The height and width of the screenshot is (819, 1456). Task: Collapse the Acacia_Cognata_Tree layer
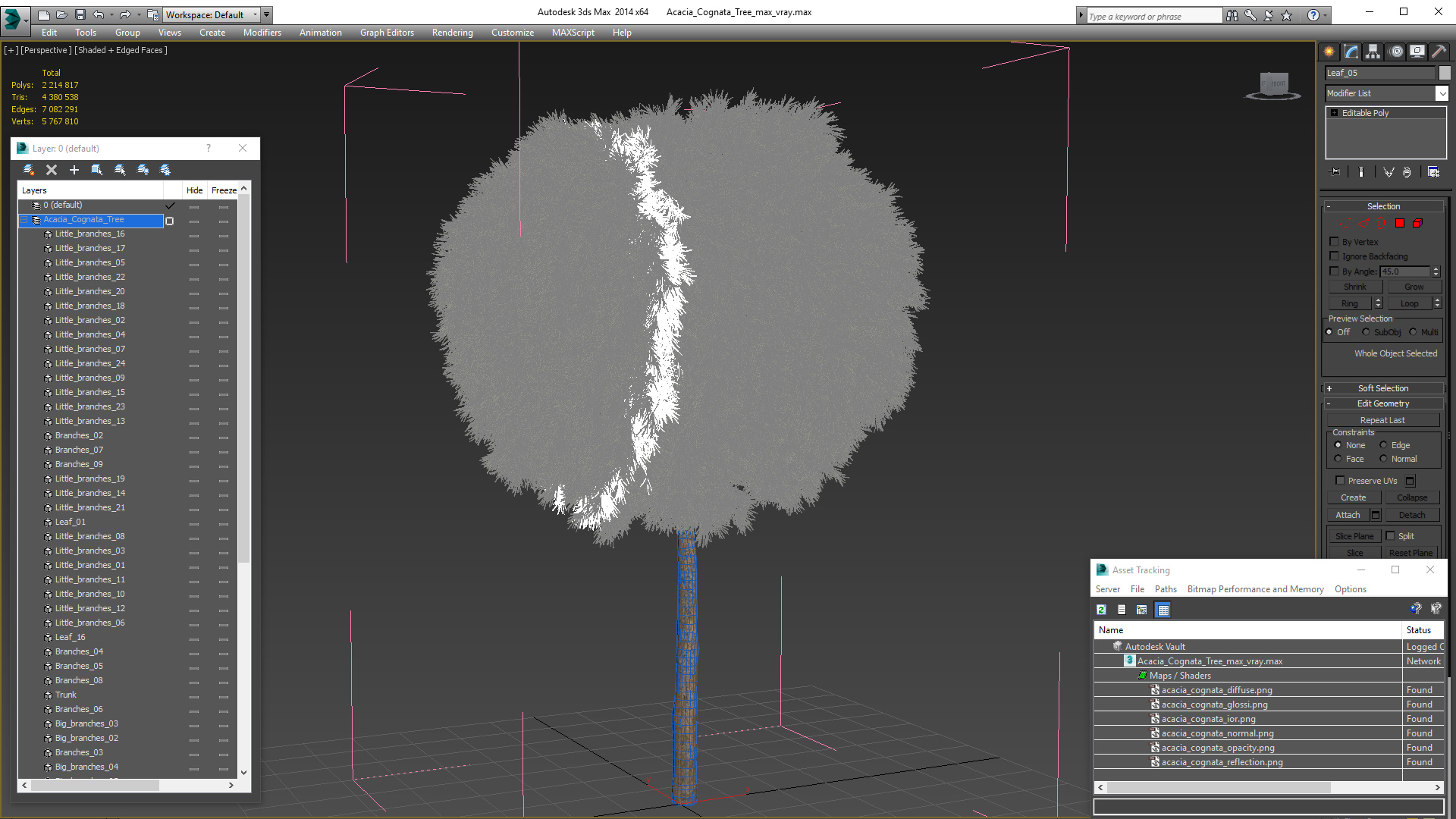pos(24,220)
